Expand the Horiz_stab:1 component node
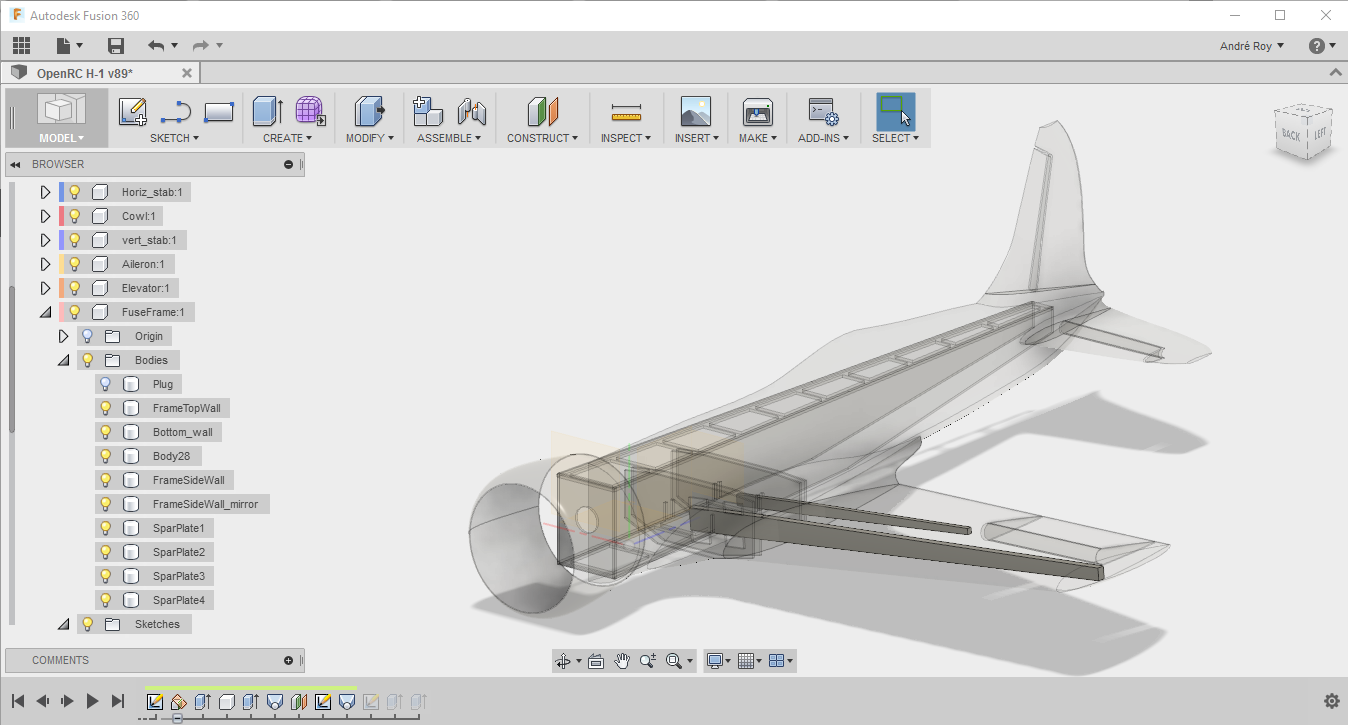The image size is (1348, 725). (45, 192)
